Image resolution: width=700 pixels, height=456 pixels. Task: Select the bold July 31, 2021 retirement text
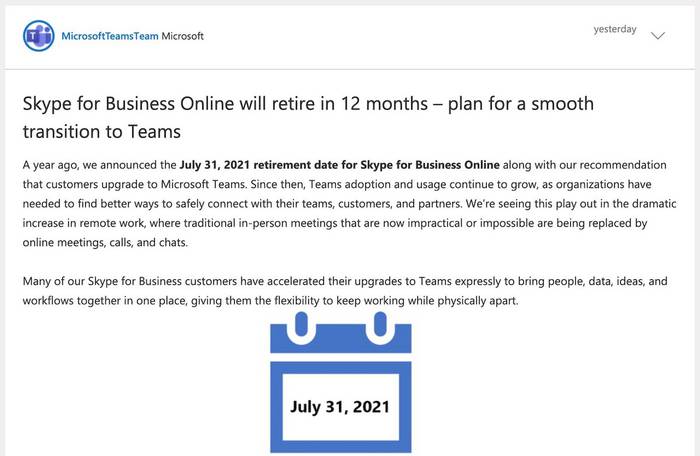339,165
